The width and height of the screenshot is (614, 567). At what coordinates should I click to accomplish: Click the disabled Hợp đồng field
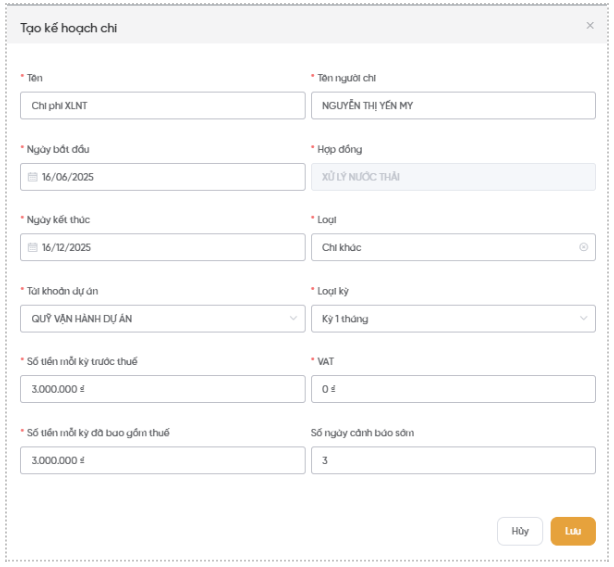click(453, 177)
